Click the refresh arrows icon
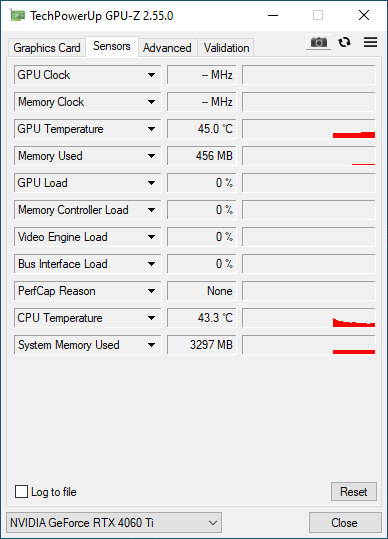Viewport: 388px width, 539px height. [344, 42]
